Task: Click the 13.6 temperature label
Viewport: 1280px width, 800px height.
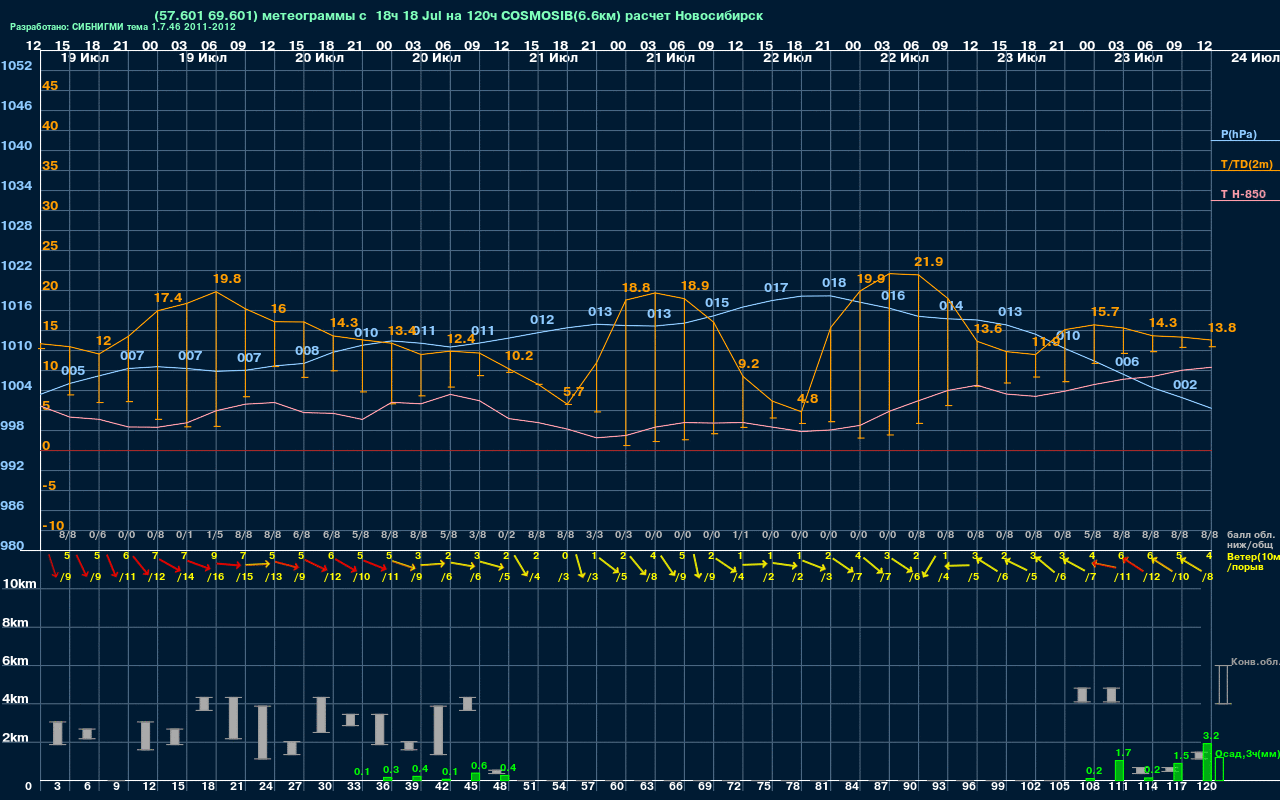Action: (x=988, y=329)
